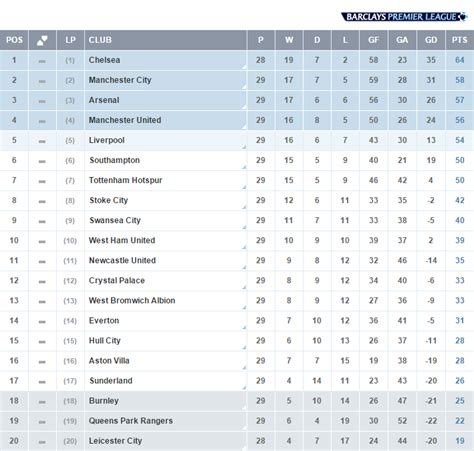Expand the Chelsea row corner triangle
Image resolution: width=474 pixels, height=451 pixels.
point(244,67)
